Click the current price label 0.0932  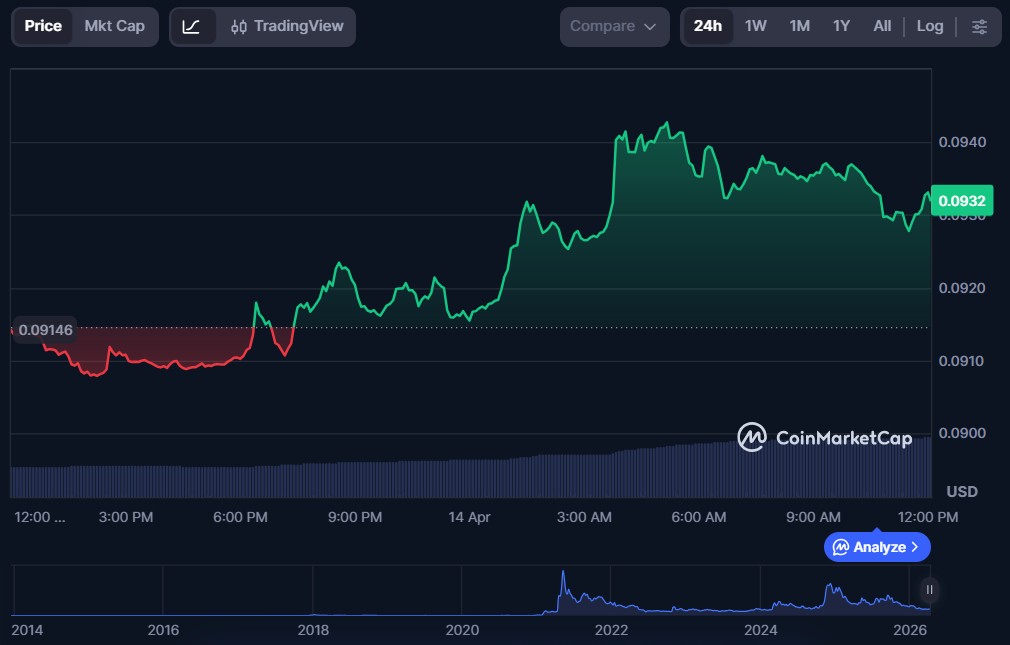[960, 201]
